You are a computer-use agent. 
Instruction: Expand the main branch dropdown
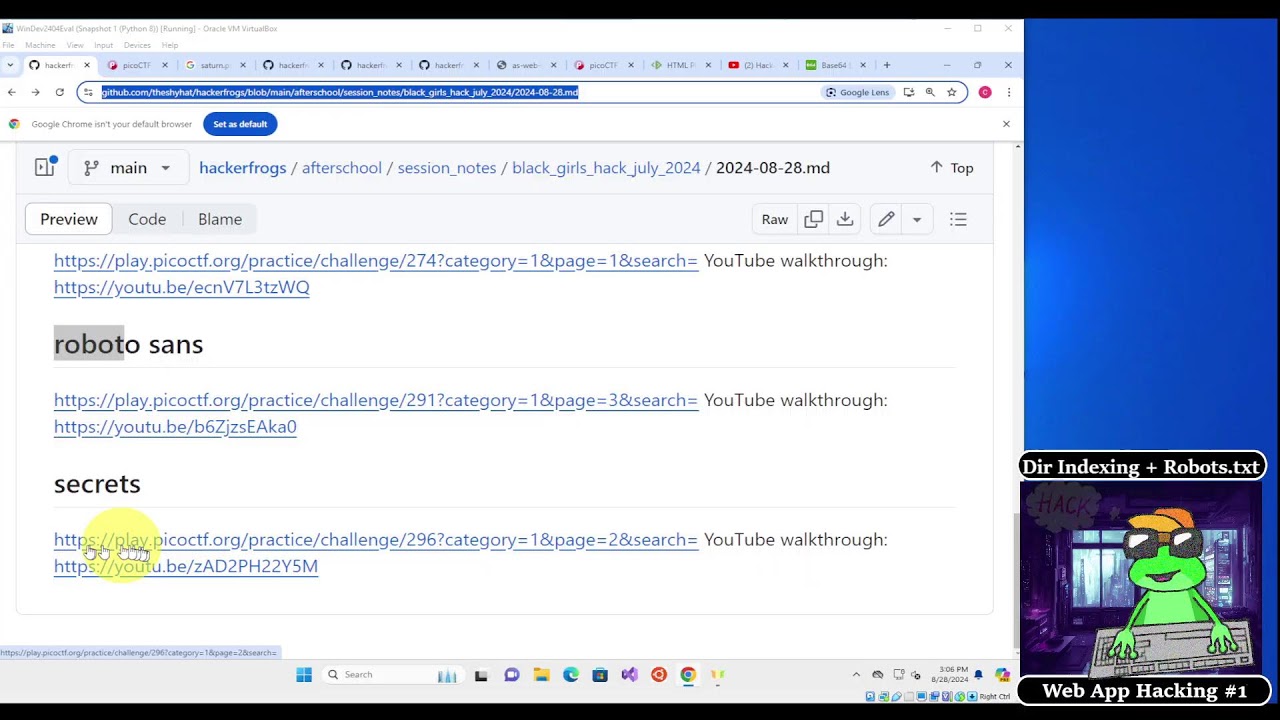pos(128,168)
